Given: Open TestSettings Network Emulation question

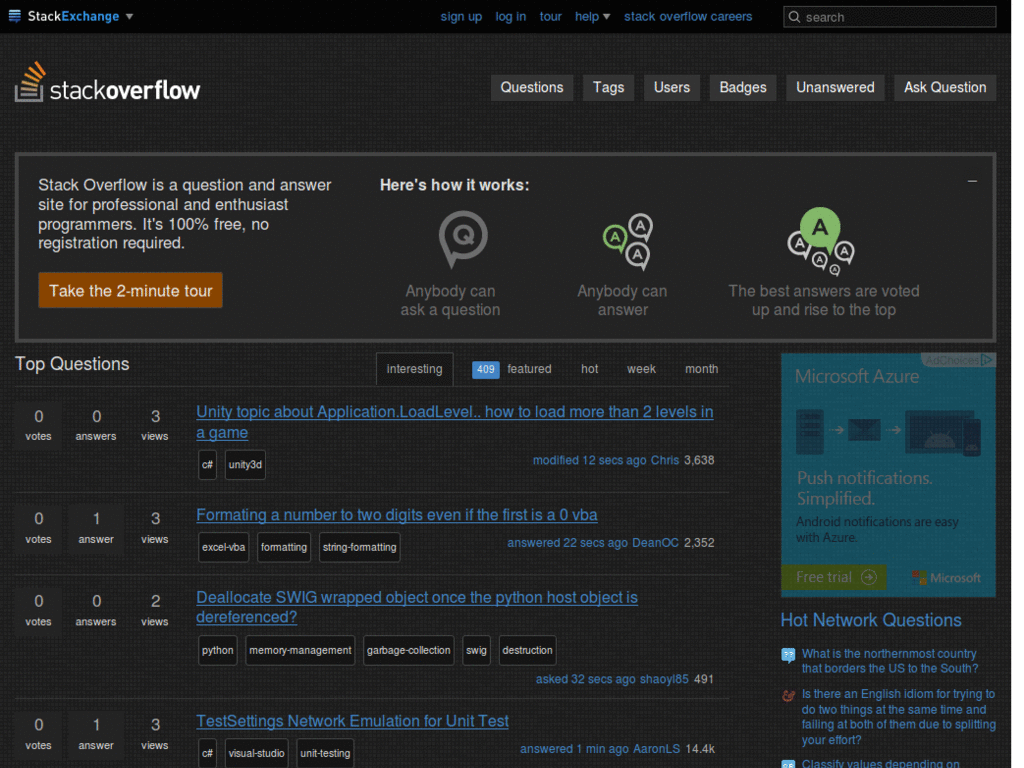Looking at the screenshot, I should [352, 721].
